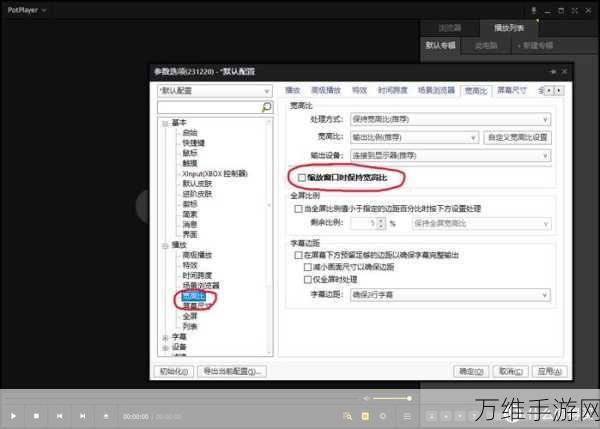Switch to the 时间跨度 tab

(393, 90)
